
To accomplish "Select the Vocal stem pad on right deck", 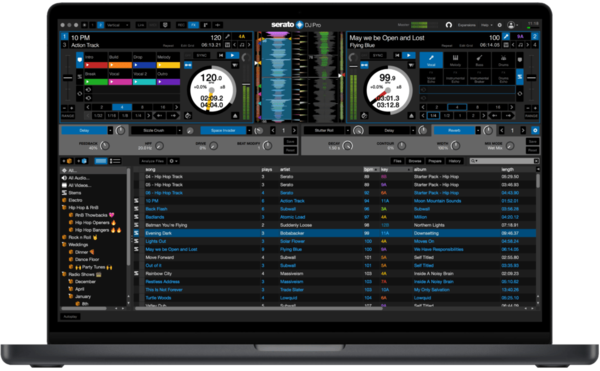I will [x=431, y=60].
